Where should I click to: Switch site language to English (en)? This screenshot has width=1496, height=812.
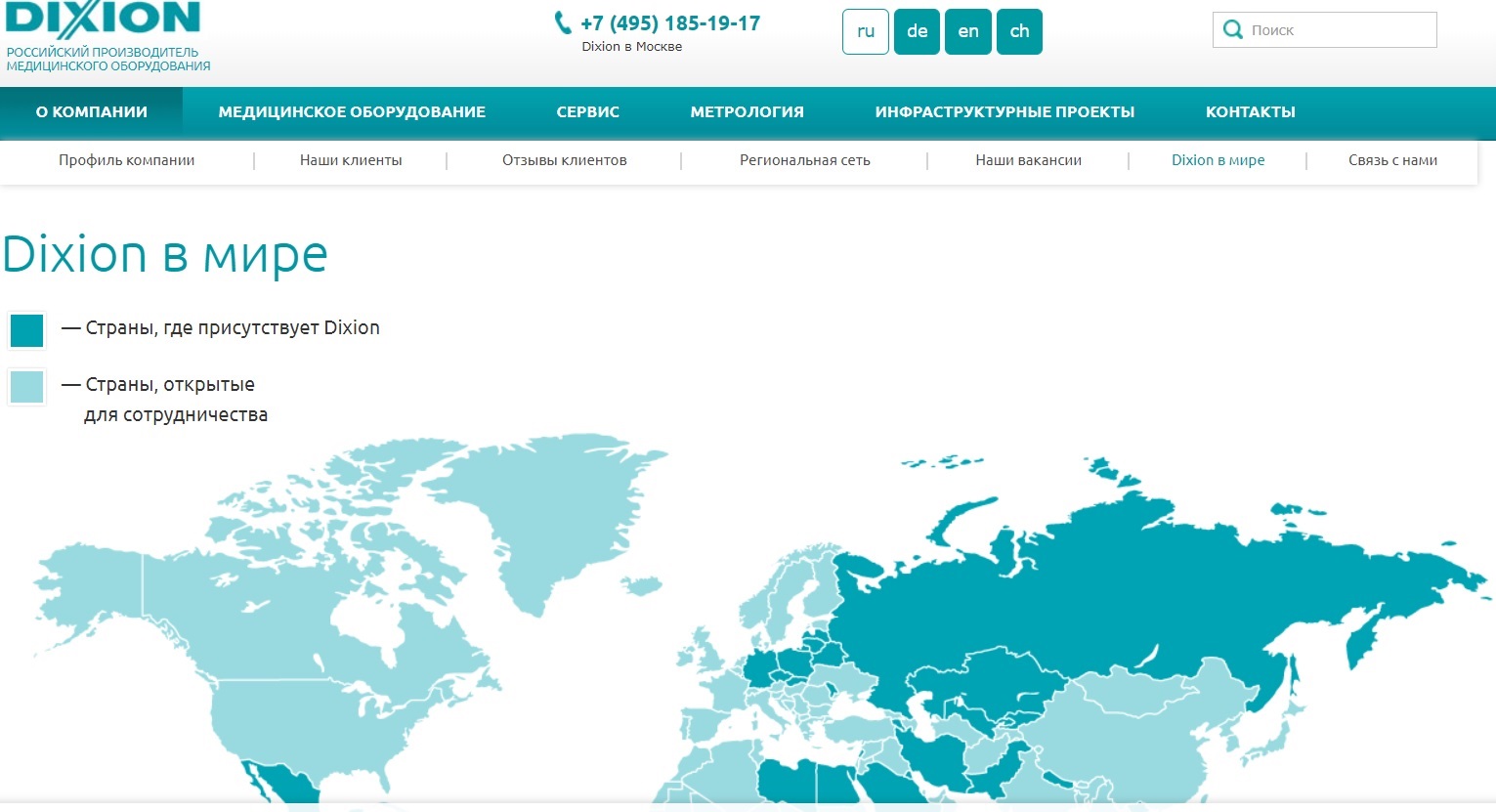(968, 31)
